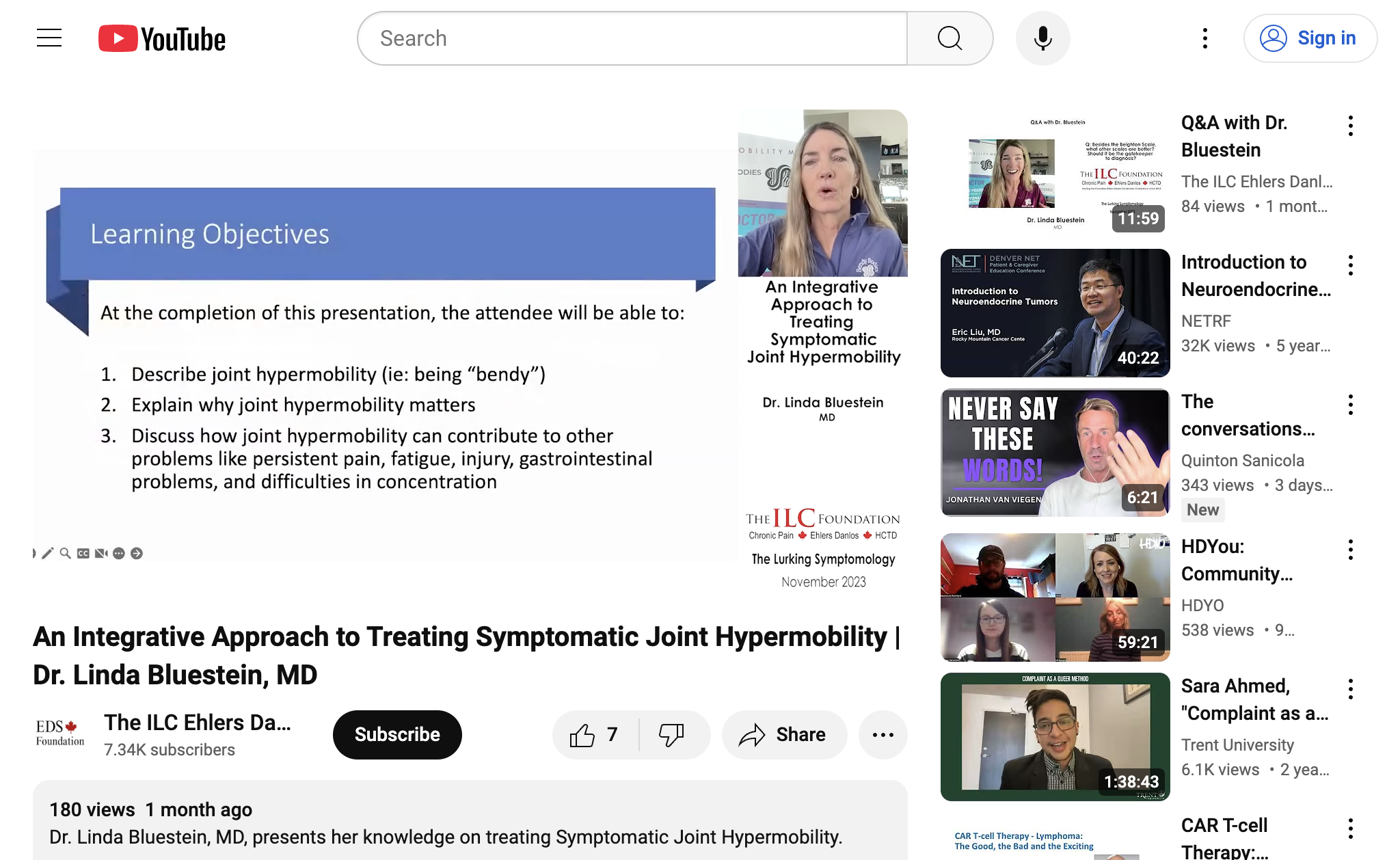1400x860 pixels.
Task: Start voice search with microphone icon
Action: 1042,38
